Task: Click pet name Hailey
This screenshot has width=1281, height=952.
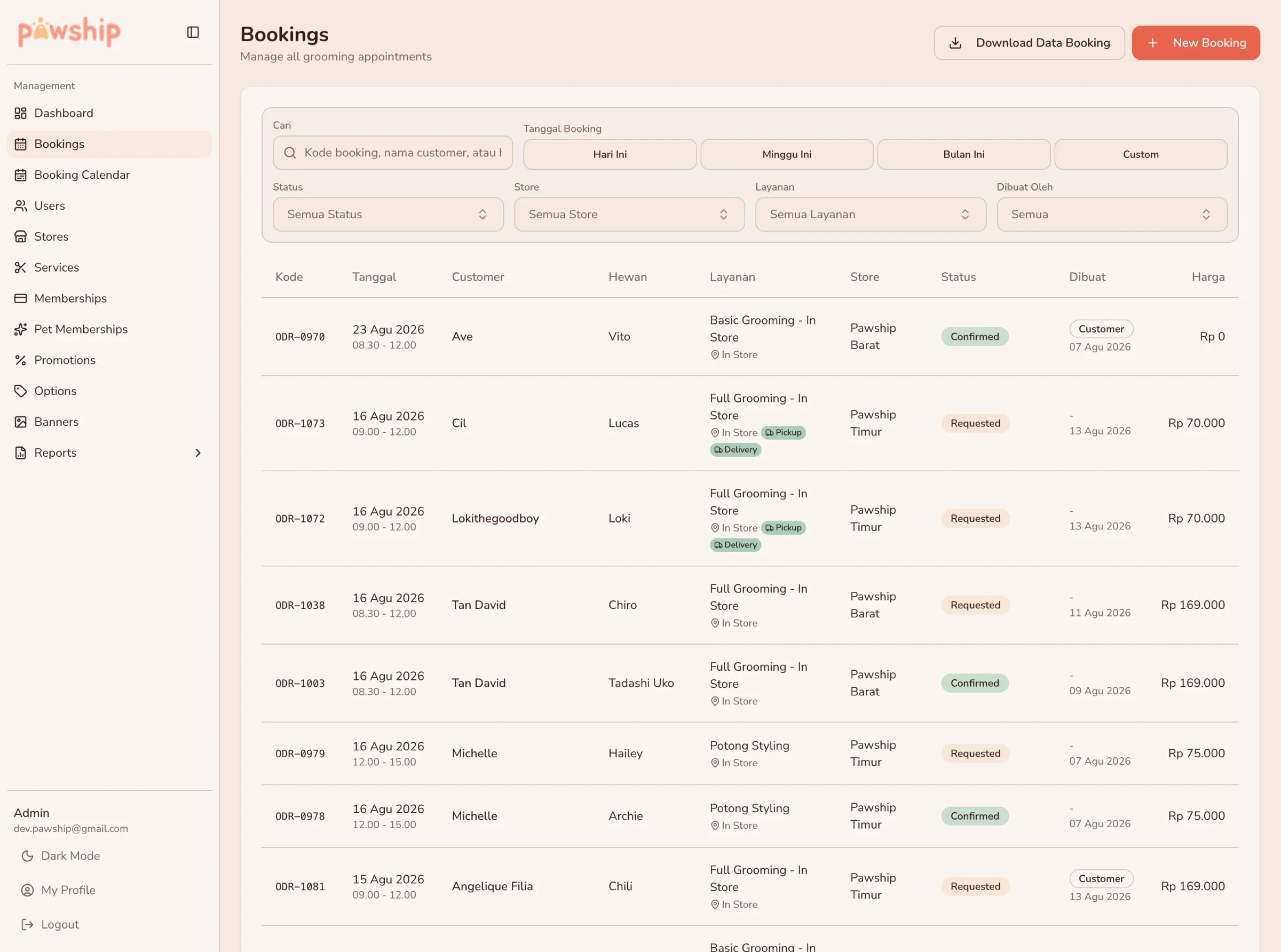Action: 625,753
